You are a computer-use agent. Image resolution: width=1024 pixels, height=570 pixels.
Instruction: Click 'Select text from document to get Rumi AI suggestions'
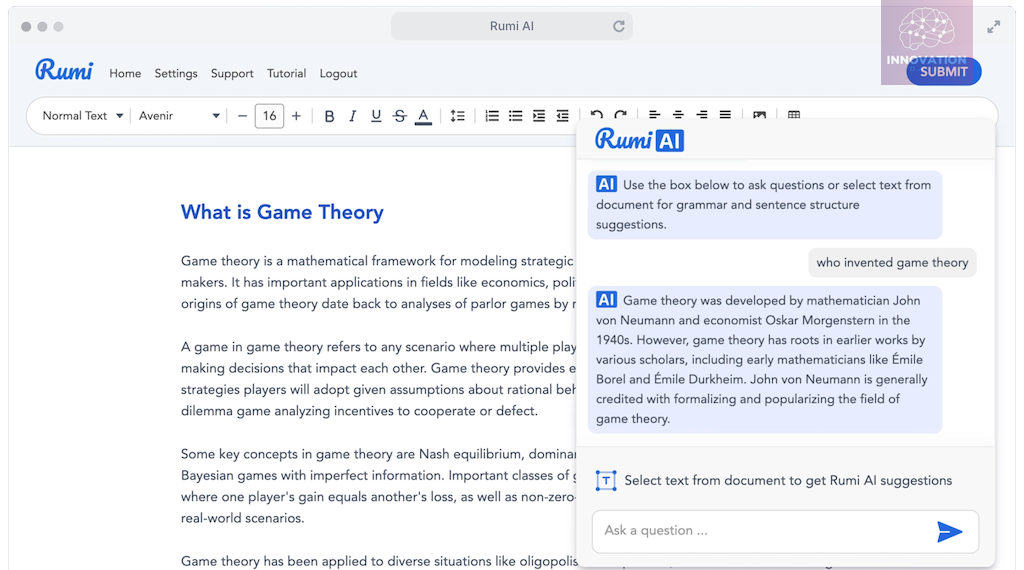[788, 481]
